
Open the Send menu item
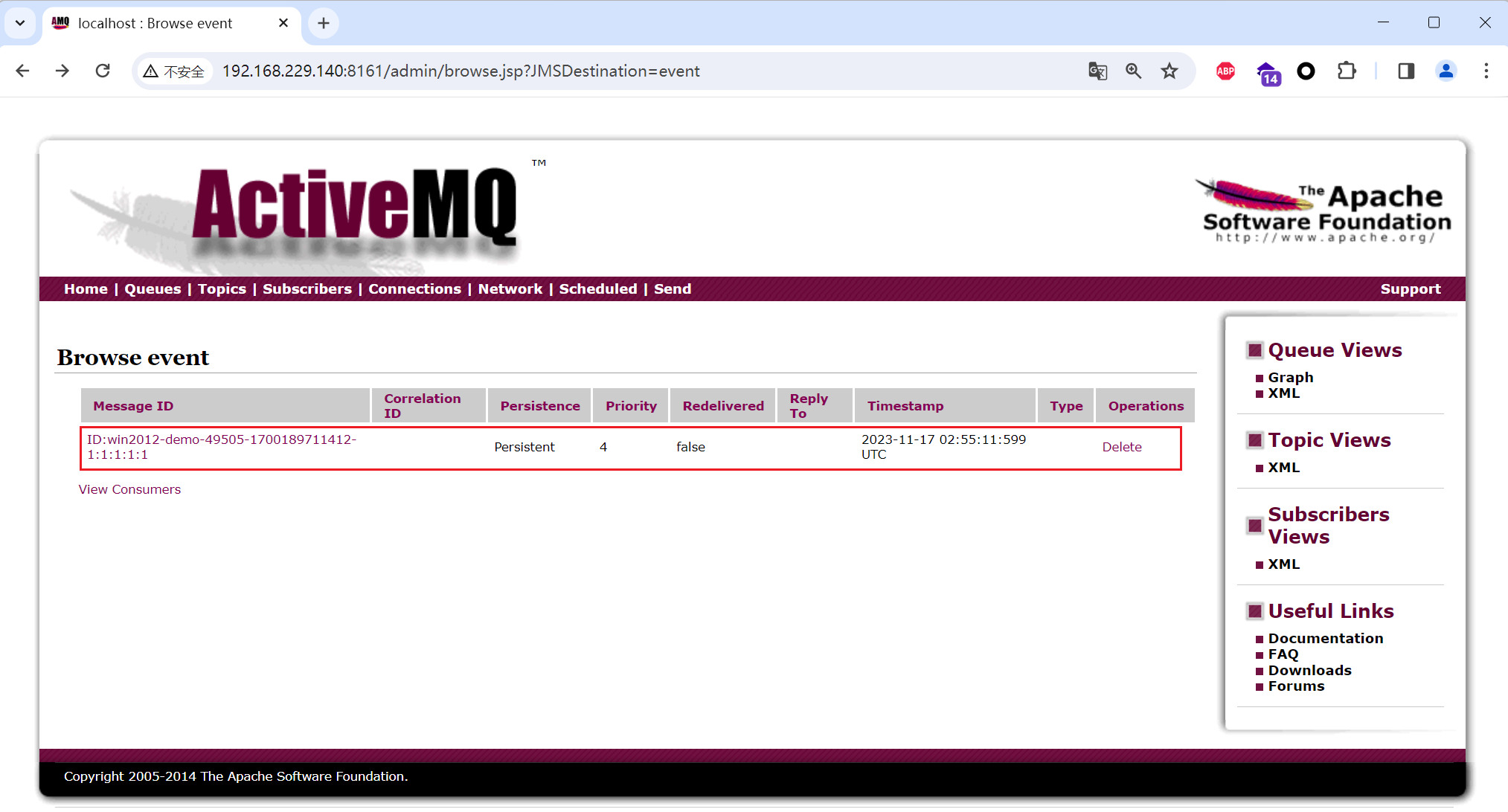click(672, 289)
